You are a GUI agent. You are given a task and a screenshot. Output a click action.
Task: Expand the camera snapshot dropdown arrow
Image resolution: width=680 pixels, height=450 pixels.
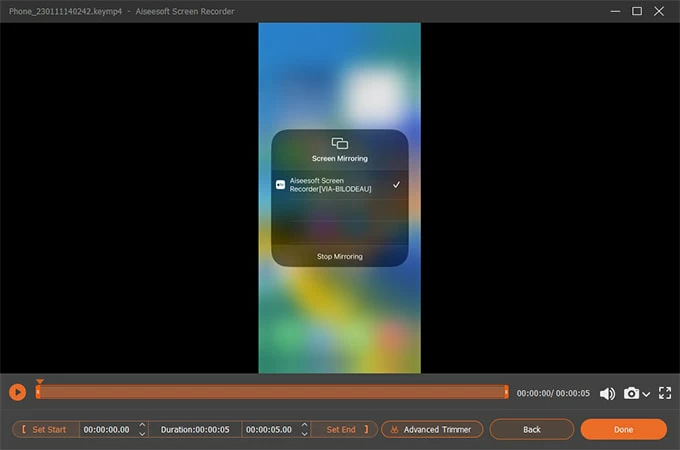tap(646, 394)
